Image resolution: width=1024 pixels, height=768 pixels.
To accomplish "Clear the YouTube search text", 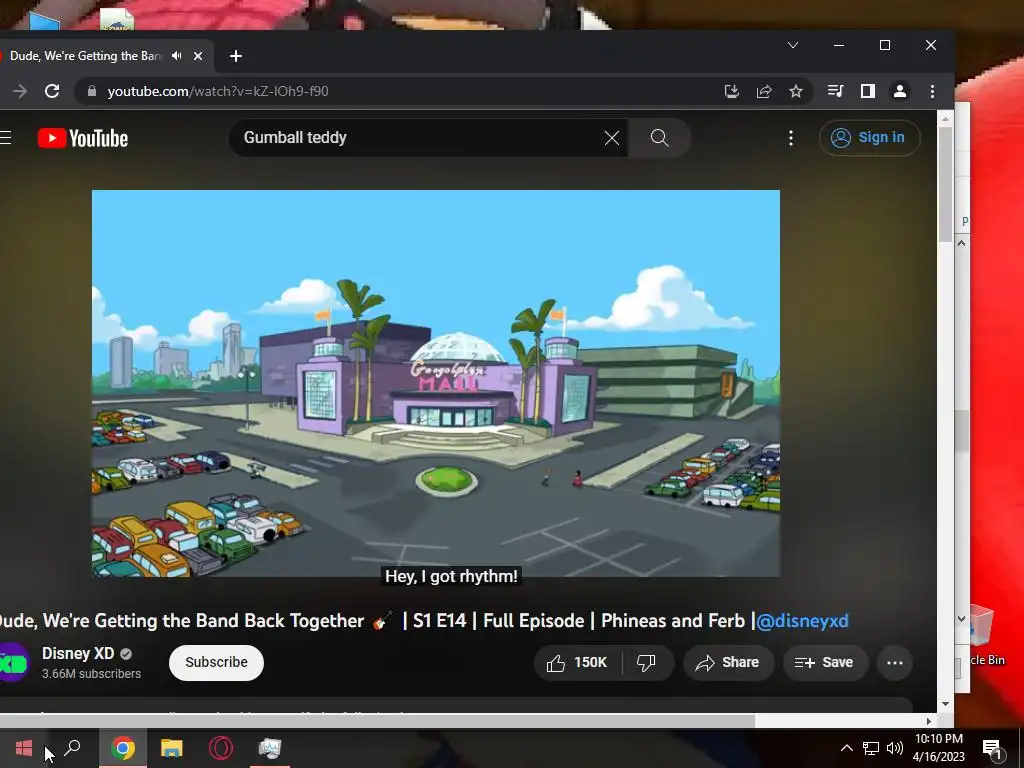I will pos(612,138).
